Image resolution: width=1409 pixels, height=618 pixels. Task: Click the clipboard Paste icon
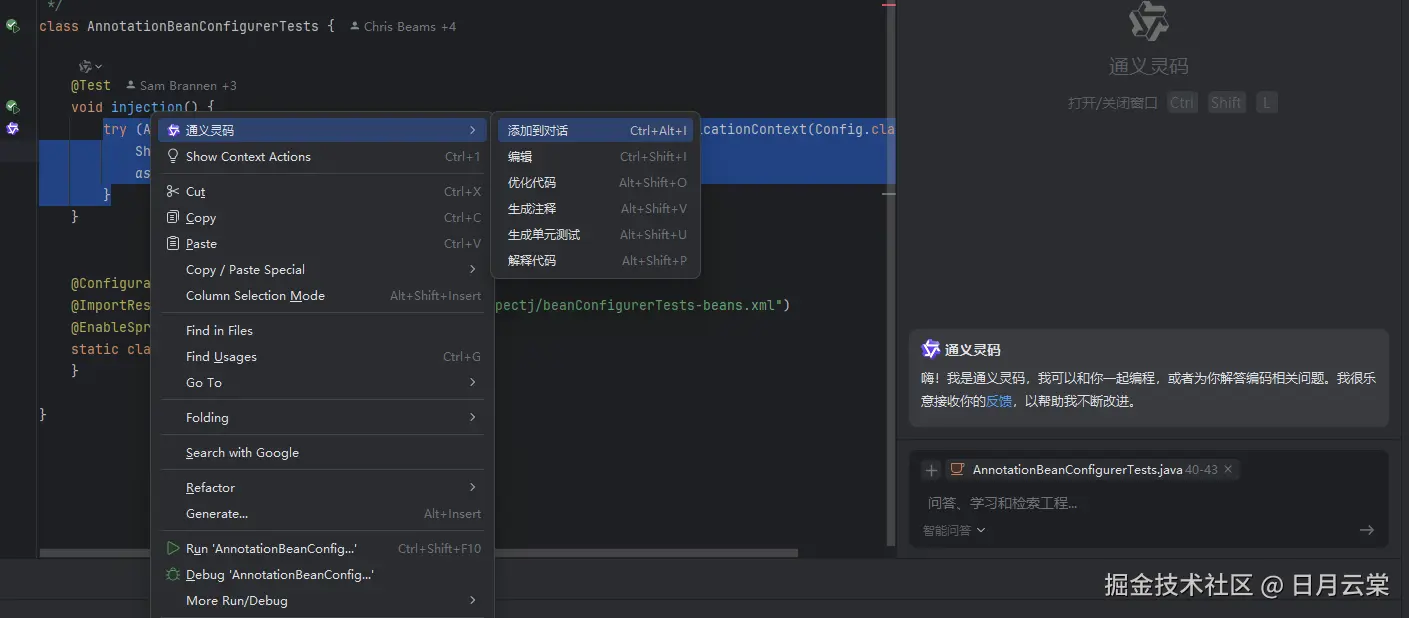pos(173,243)
